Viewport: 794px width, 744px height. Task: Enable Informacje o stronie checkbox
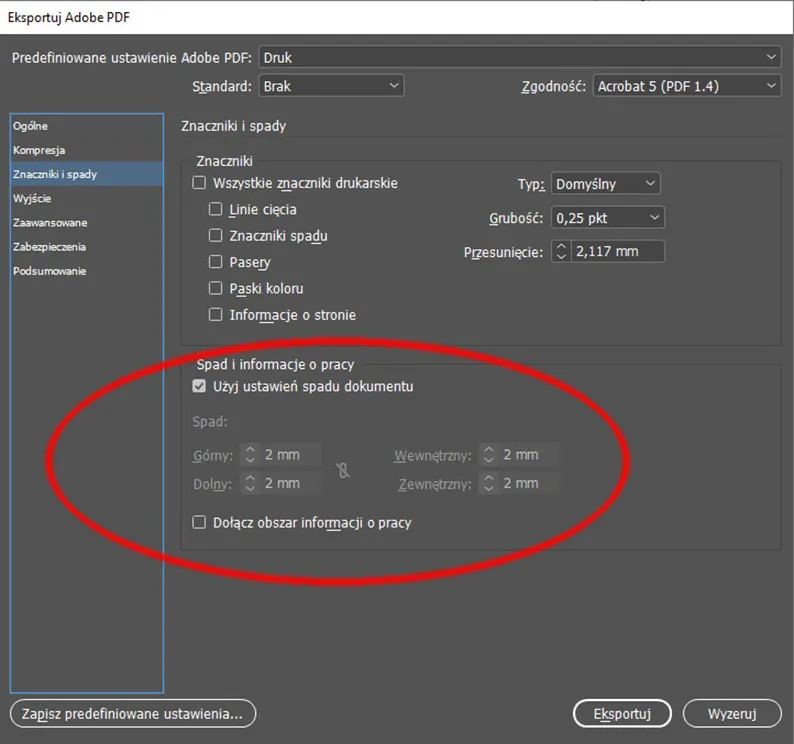click(215, 315)
